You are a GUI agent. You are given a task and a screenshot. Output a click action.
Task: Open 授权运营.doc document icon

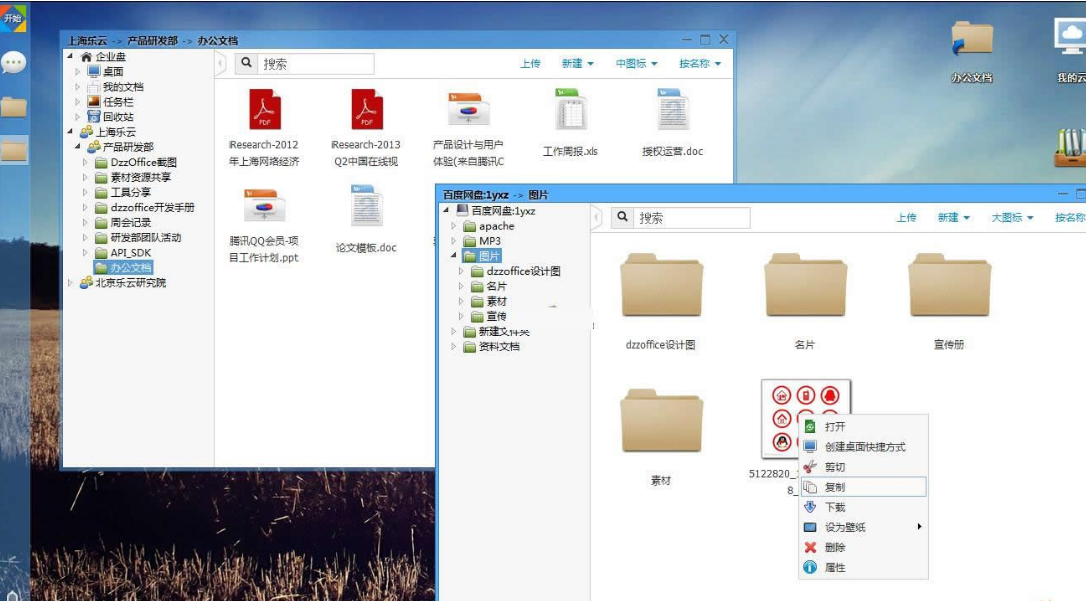point(673,109)
